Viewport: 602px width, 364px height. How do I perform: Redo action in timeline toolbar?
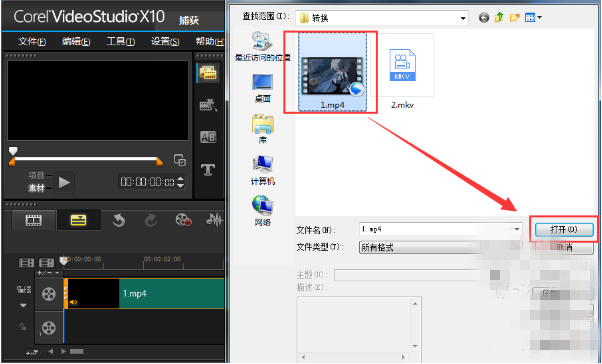(151, 220)
